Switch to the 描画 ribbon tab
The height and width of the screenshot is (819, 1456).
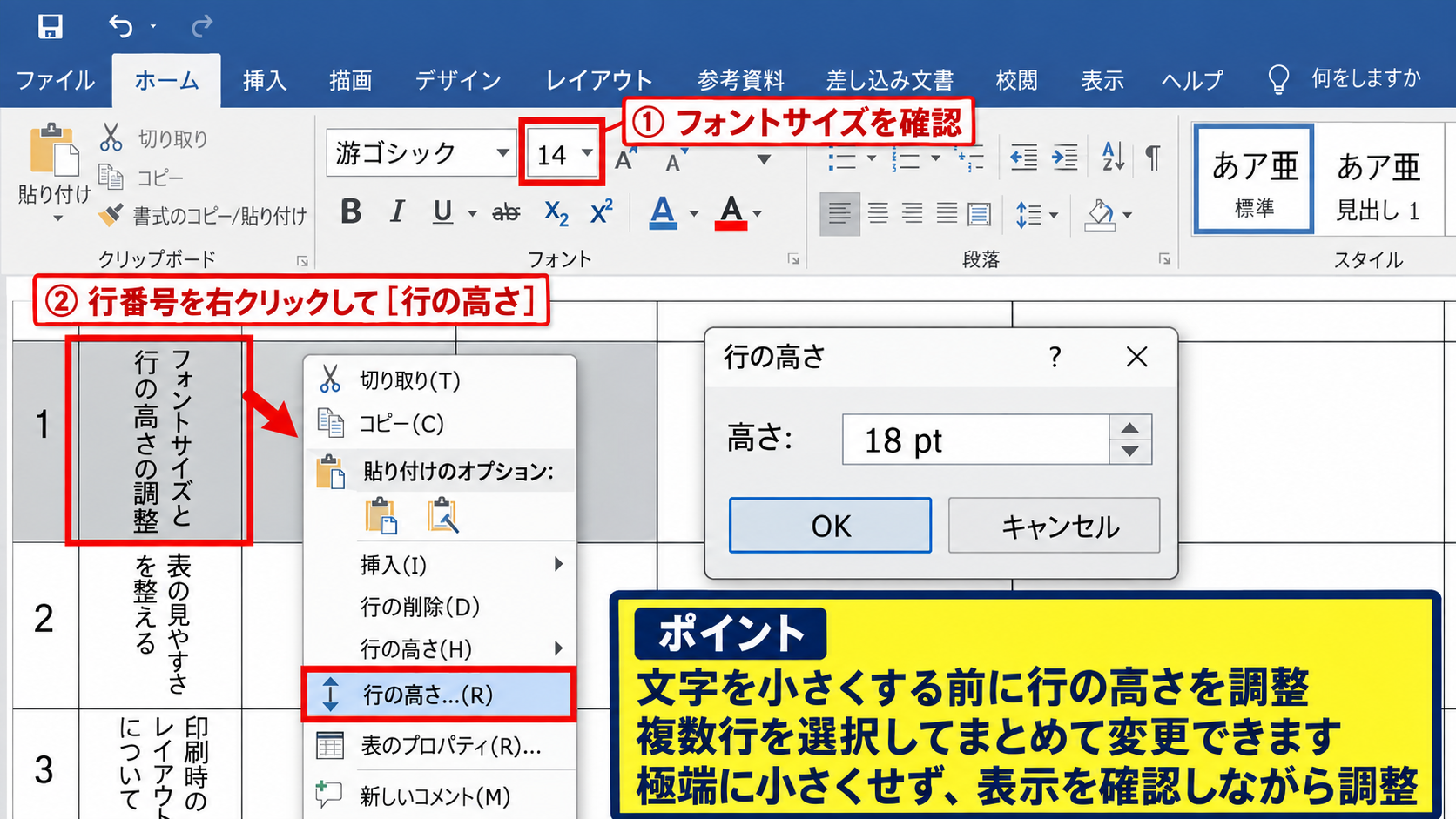[x=351, y=81]
